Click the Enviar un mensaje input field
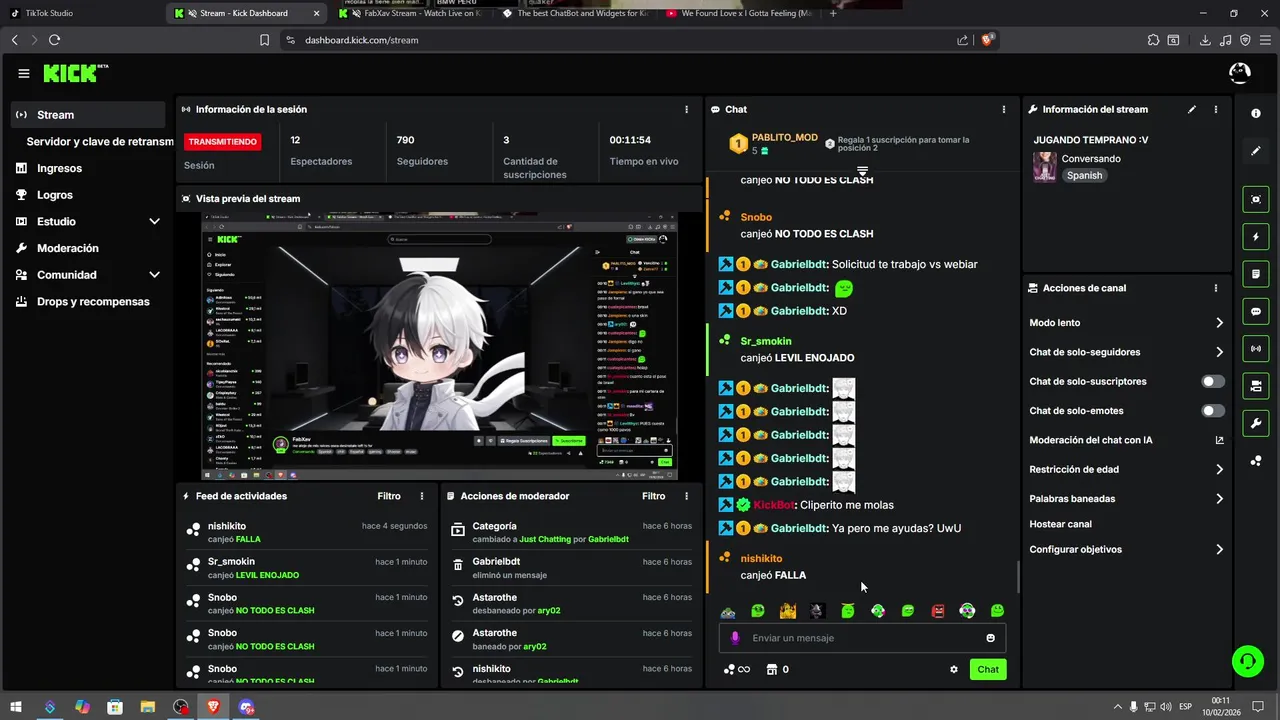 (x=863, y=638)
